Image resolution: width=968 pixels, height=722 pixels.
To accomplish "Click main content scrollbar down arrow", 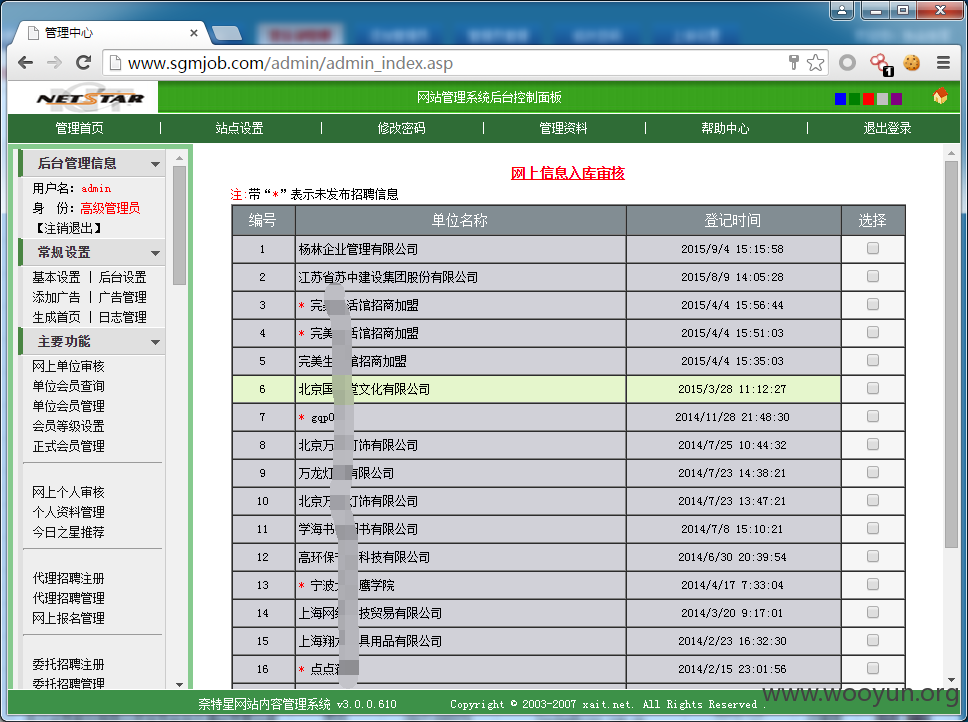I will click(x=951, y=681).
